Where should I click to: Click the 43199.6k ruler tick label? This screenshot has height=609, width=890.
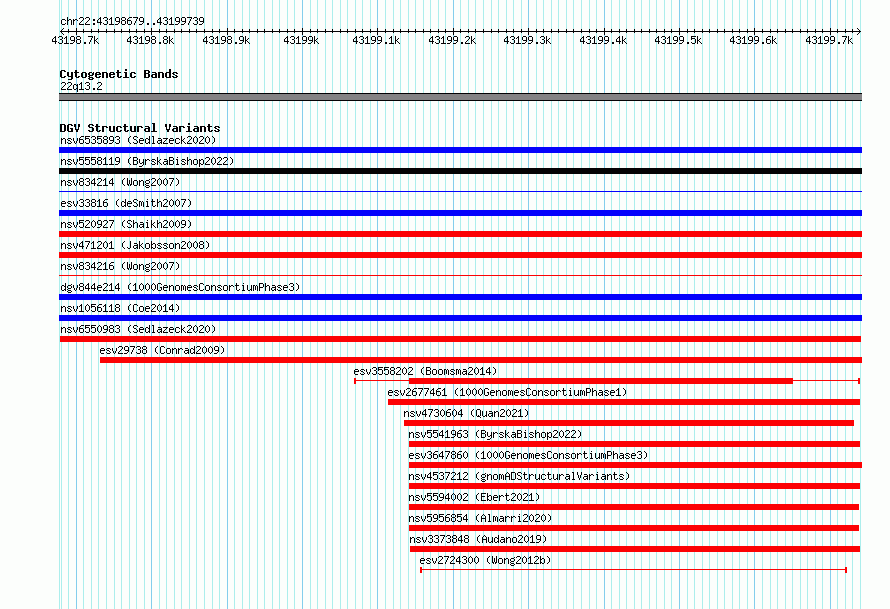click(x=753, y=40)
